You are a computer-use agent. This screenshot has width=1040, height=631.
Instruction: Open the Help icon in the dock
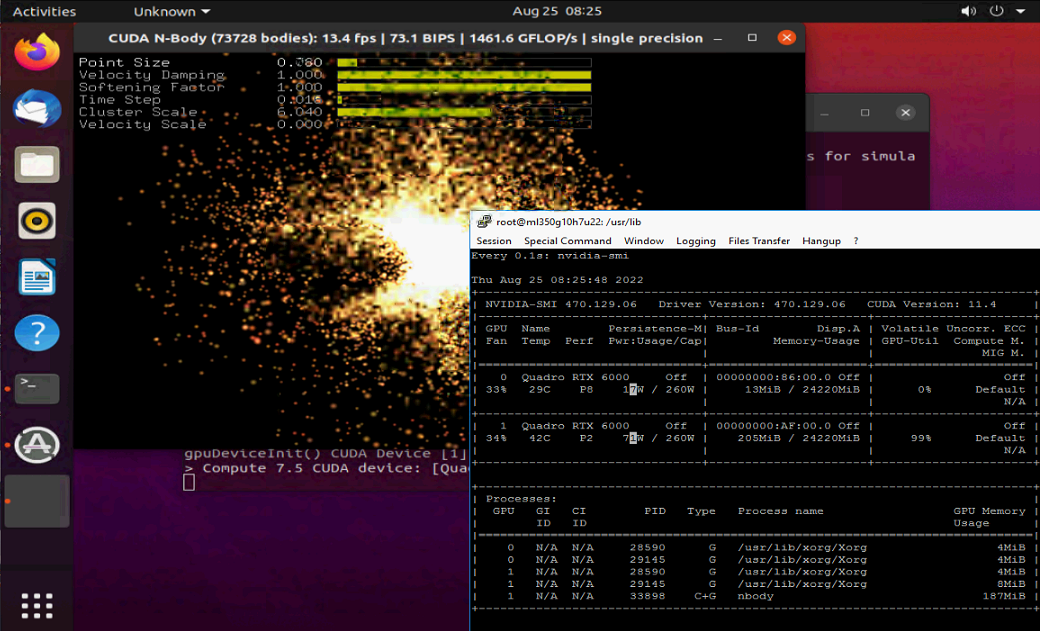click(37, 332)
